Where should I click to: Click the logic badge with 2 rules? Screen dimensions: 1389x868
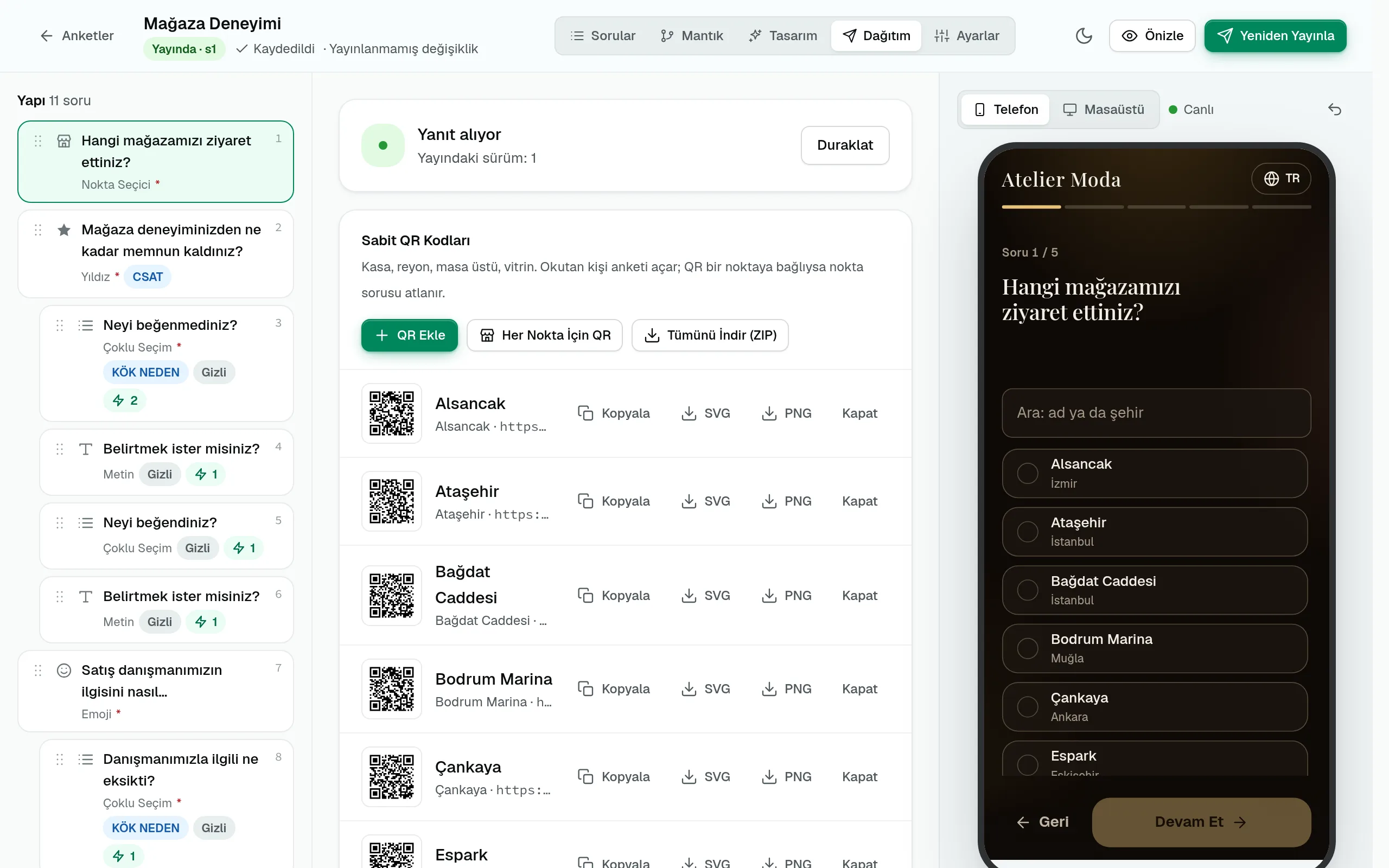pos(125,401)
